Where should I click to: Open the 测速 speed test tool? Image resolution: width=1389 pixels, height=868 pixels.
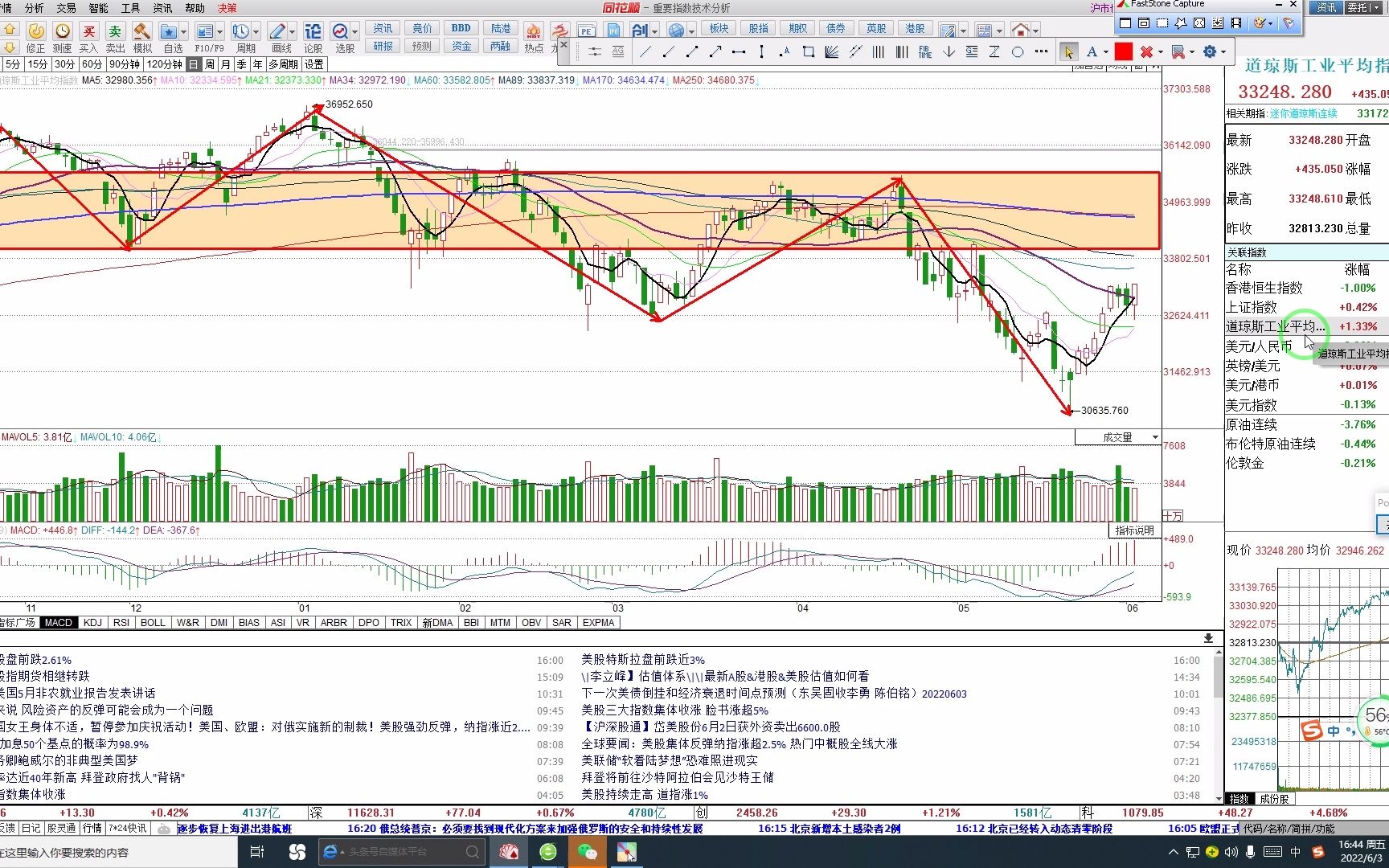tap(63, 31)
